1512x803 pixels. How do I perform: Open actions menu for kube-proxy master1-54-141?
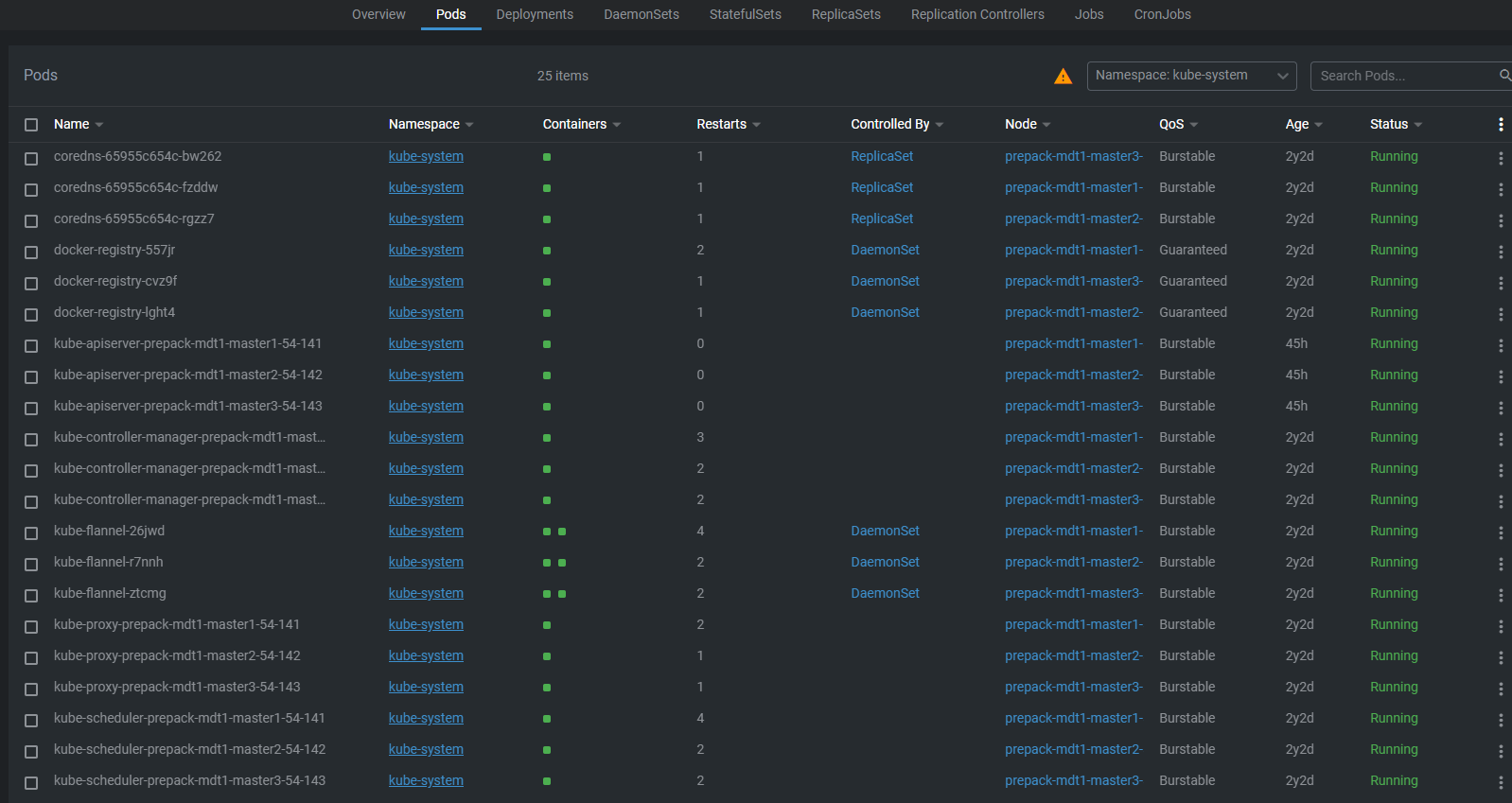[1501, 626]
